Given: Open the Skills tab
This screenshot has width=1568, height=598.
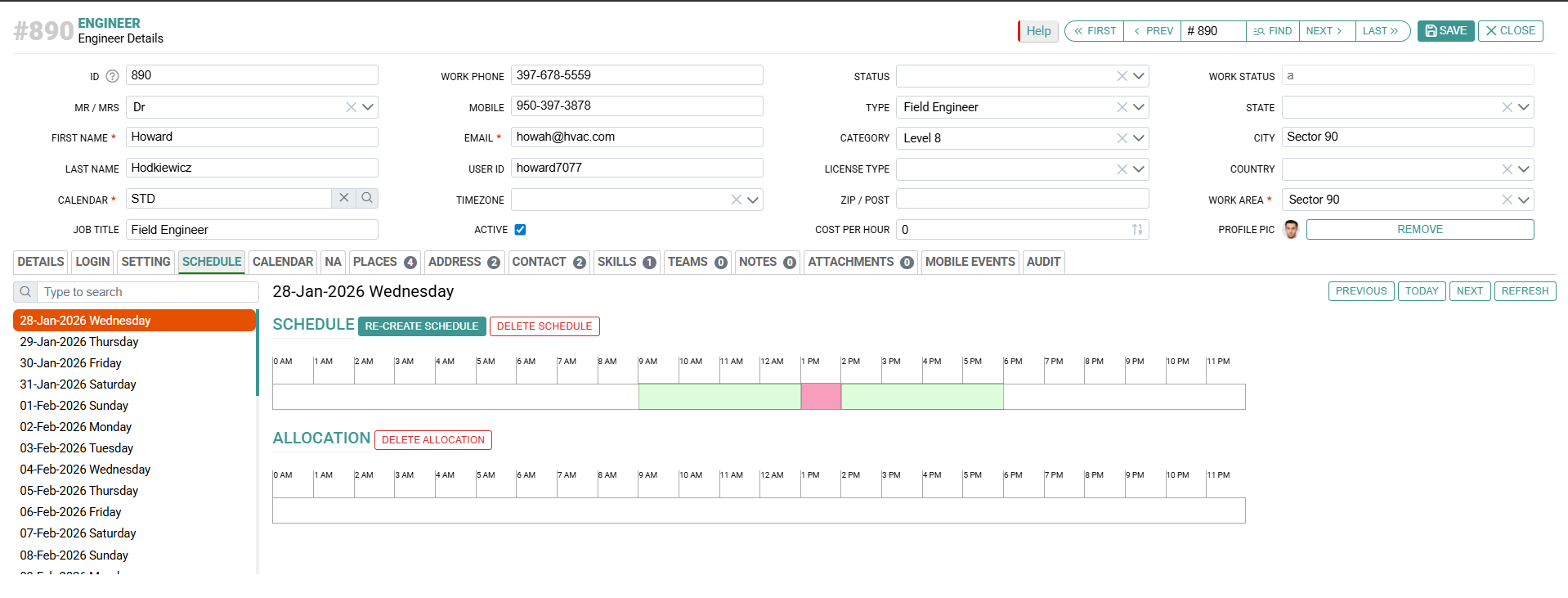Looking at the screenshot, I should coord(625,262).
